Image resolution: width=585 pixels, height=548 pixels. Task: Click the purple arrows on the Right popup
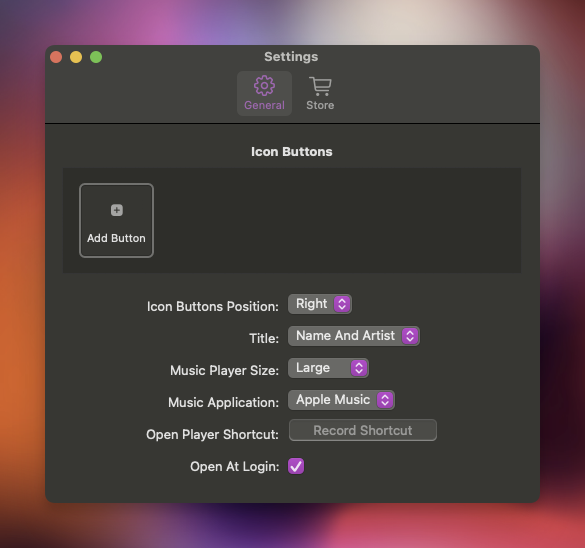click(342, 304)
